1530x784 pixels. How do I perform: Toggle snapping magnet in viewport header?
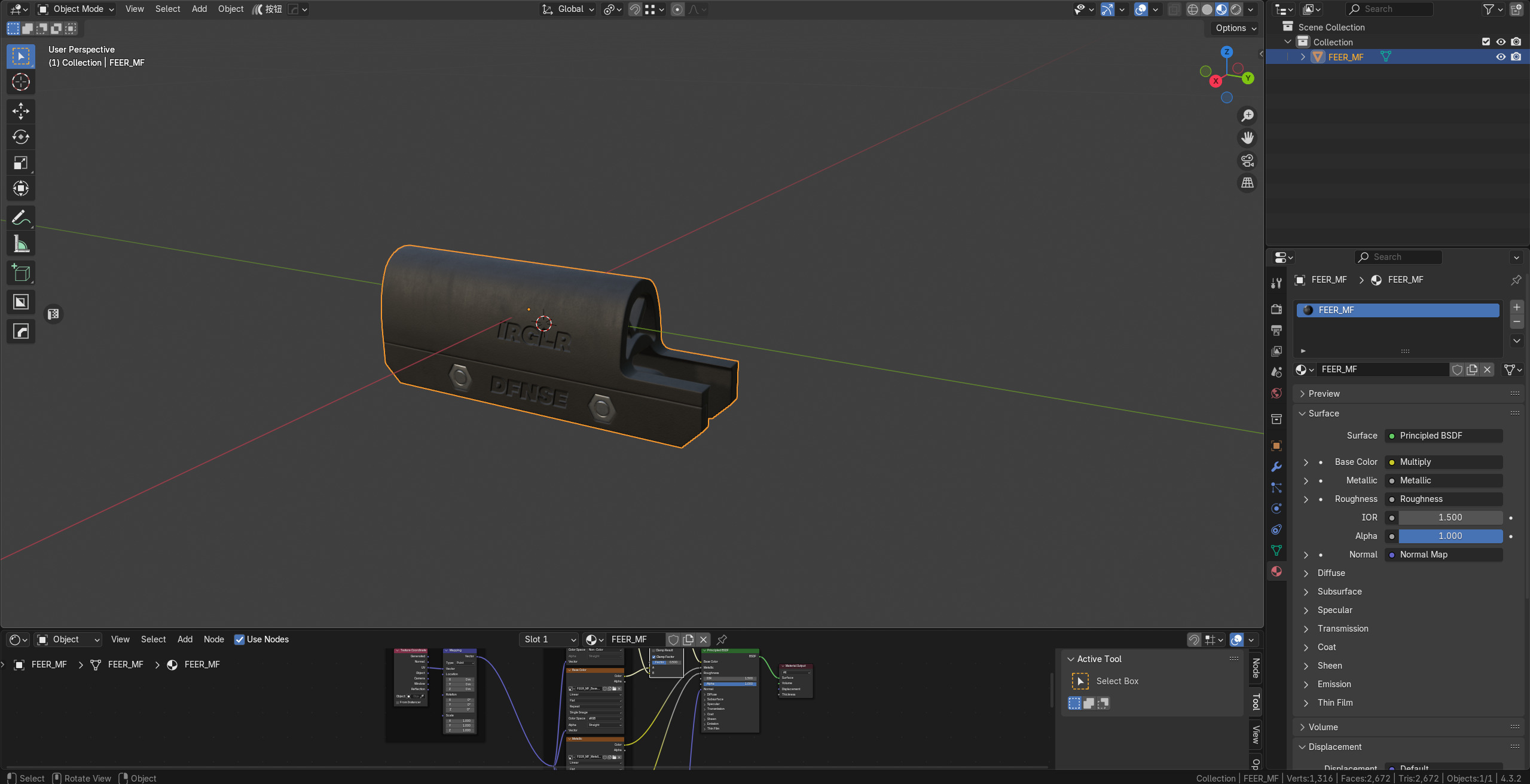635,9
